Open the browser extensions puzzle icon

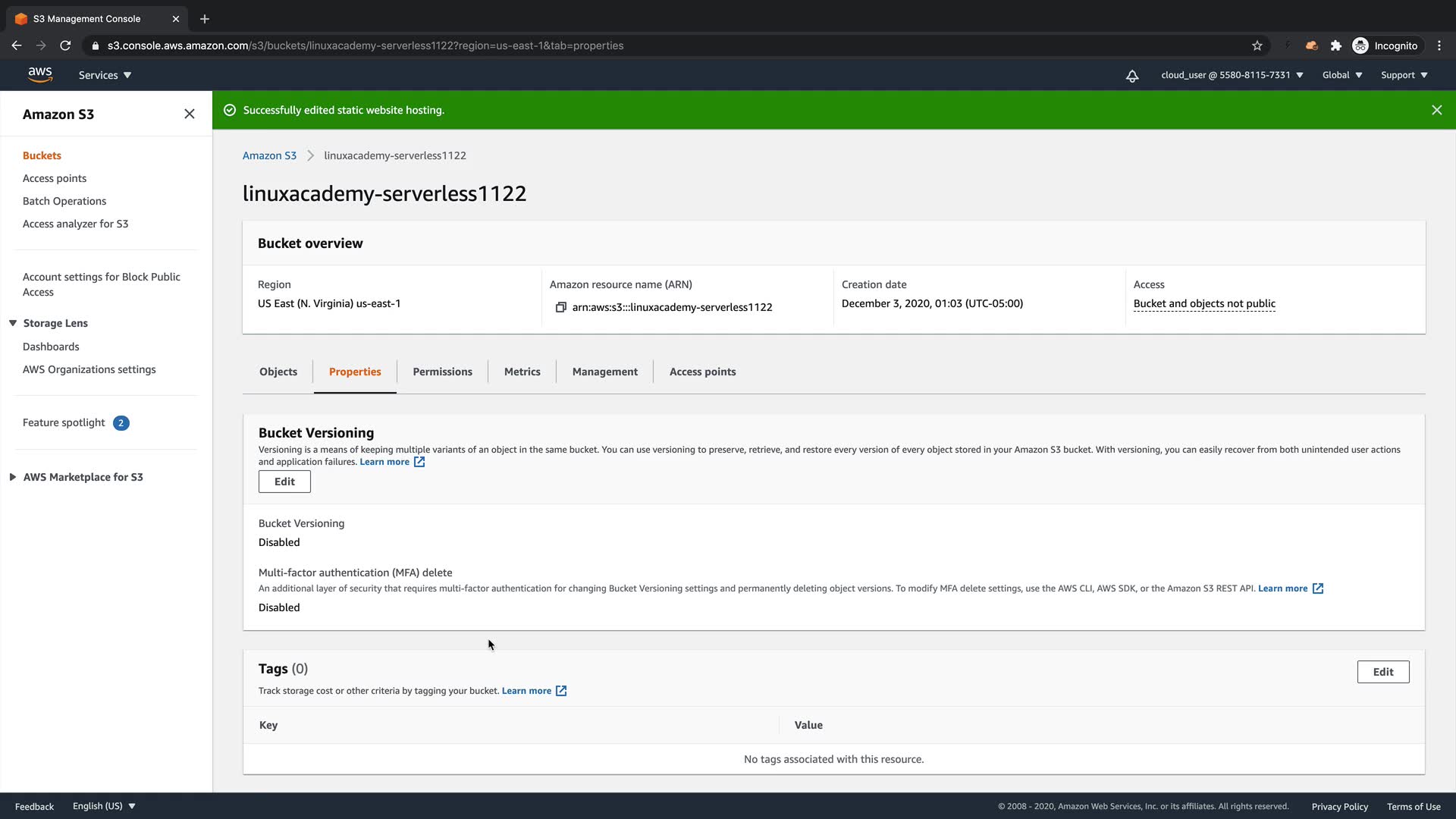click(1336, 45)
